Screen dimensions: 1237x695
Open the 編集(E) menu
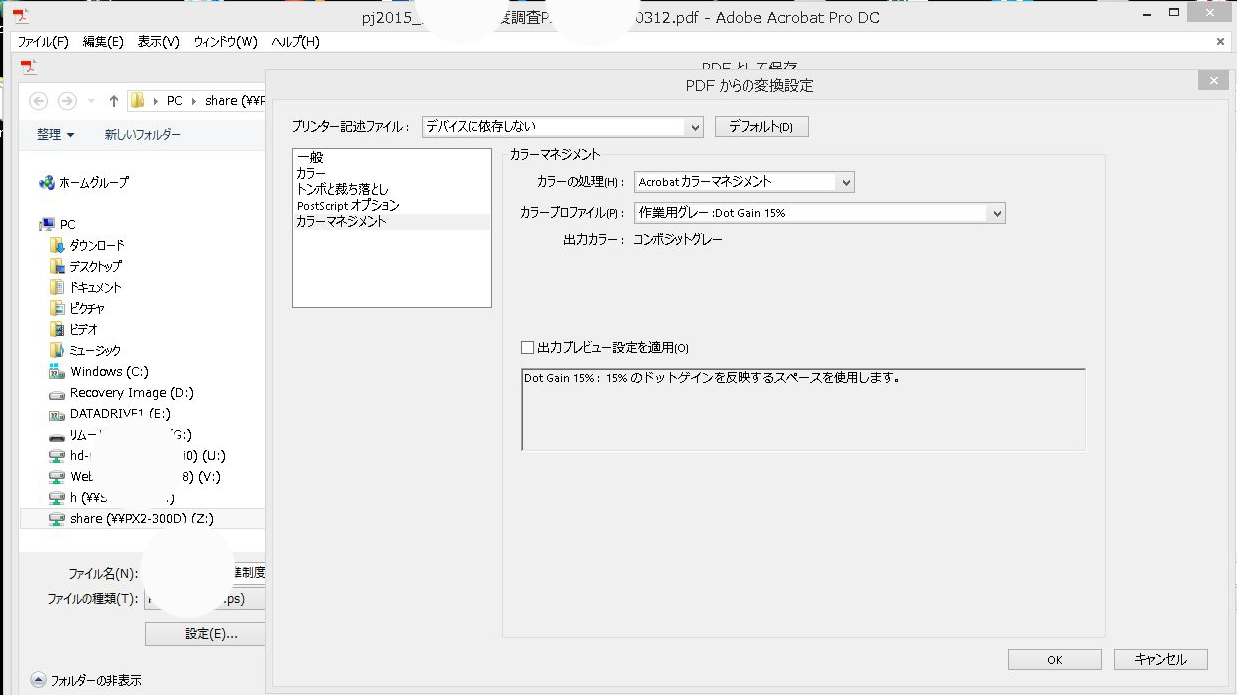[x=103, y=41]
